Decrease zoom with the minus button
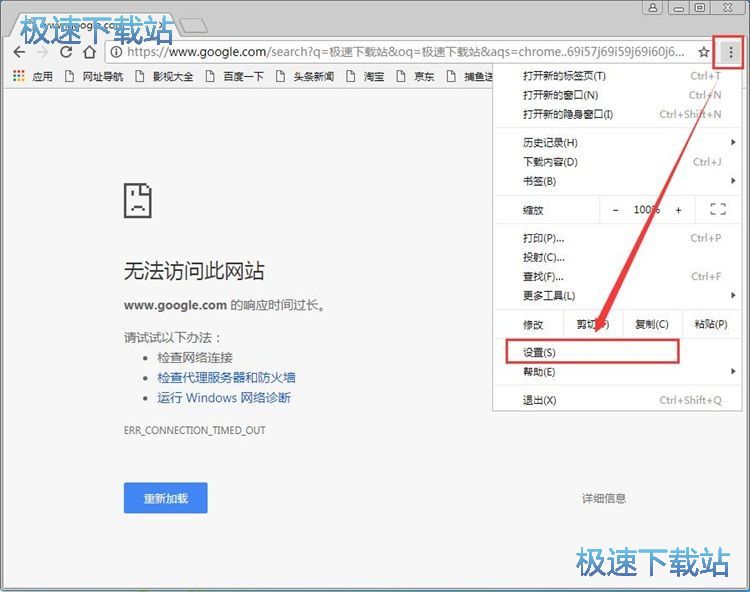 pos(616,210)
